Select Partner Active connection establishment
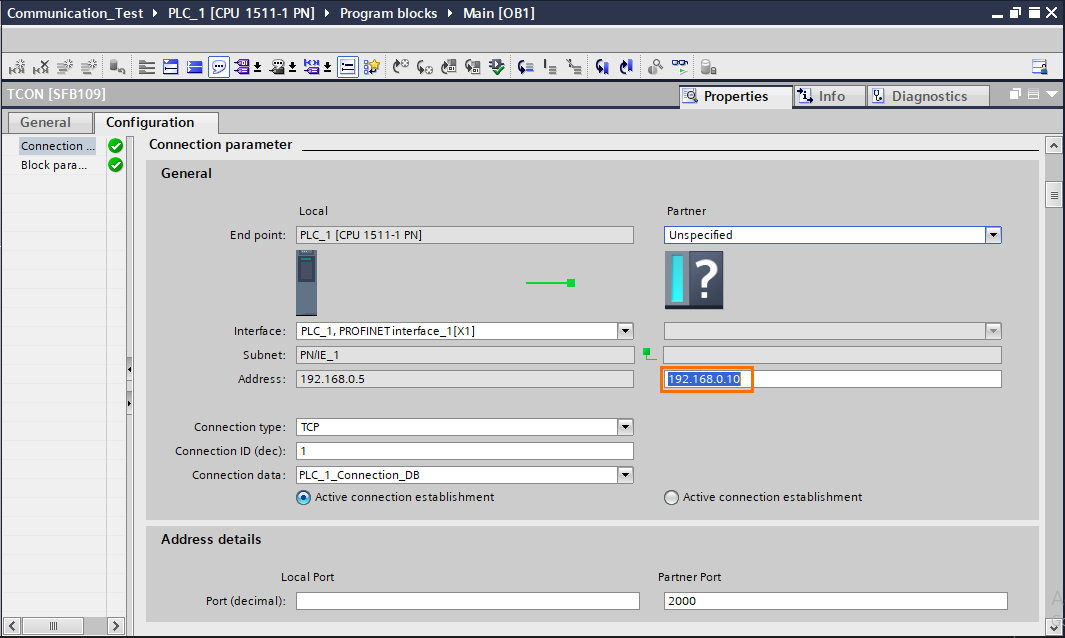 coord(671,497)
